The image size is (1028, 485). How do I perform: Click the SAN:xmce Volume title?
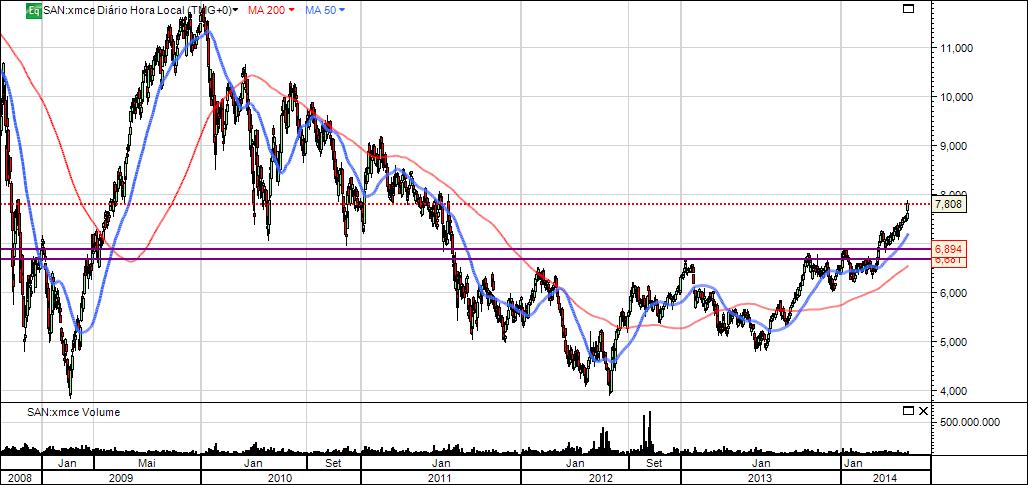point(73,412)
